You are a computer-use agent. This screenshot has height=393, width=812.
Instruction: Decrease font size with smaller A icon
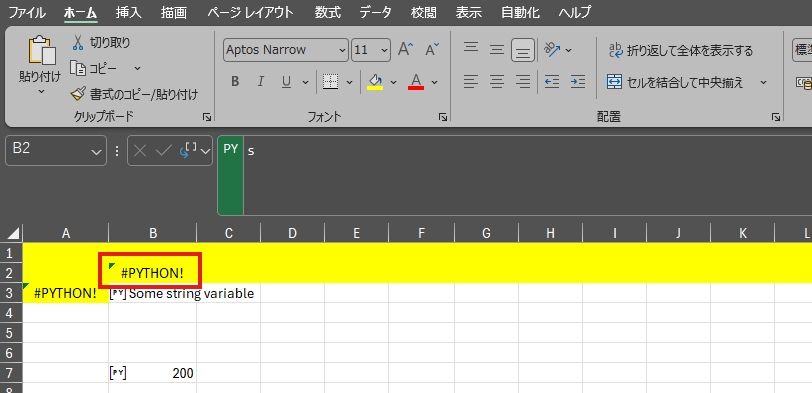[432, 50]
